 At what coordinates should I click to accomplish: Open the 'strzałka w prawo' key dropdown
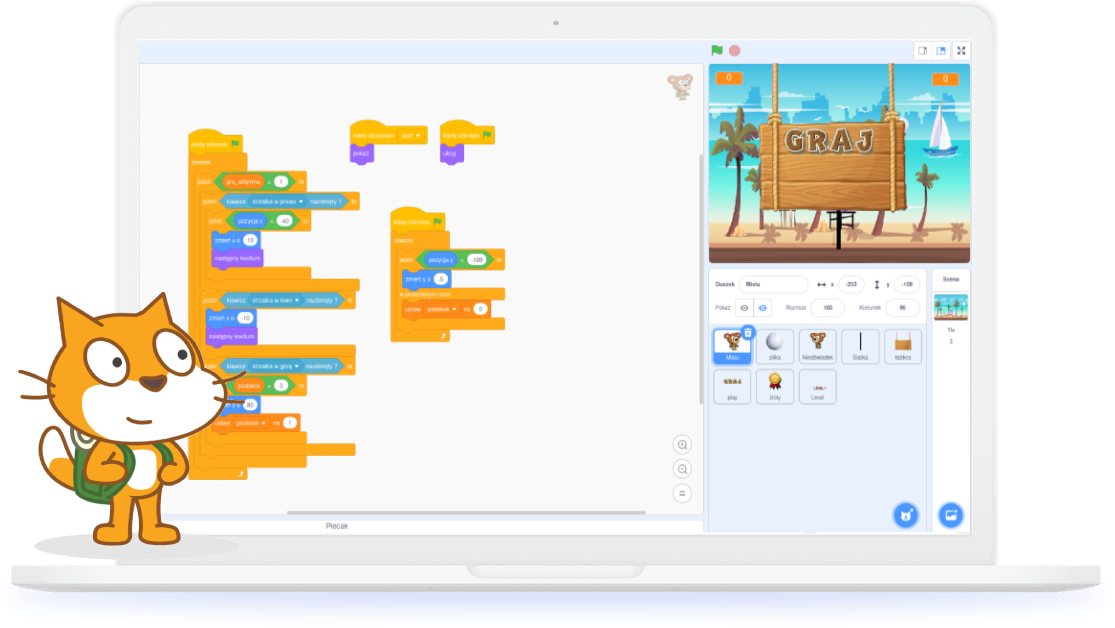pyautogui.click(x=277, y=202)
